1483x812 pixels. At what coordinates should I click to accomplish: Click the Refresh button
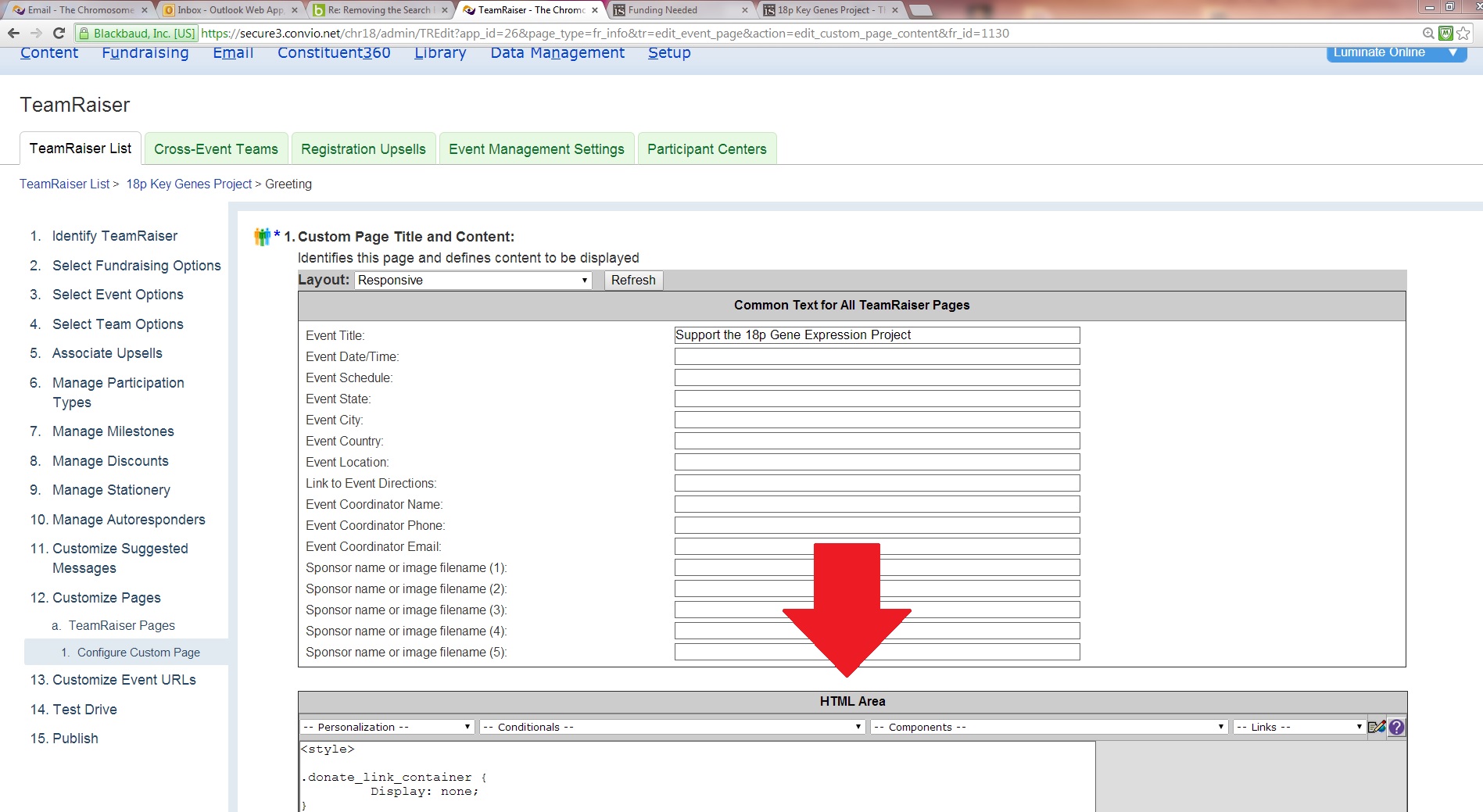coord(633,280)
